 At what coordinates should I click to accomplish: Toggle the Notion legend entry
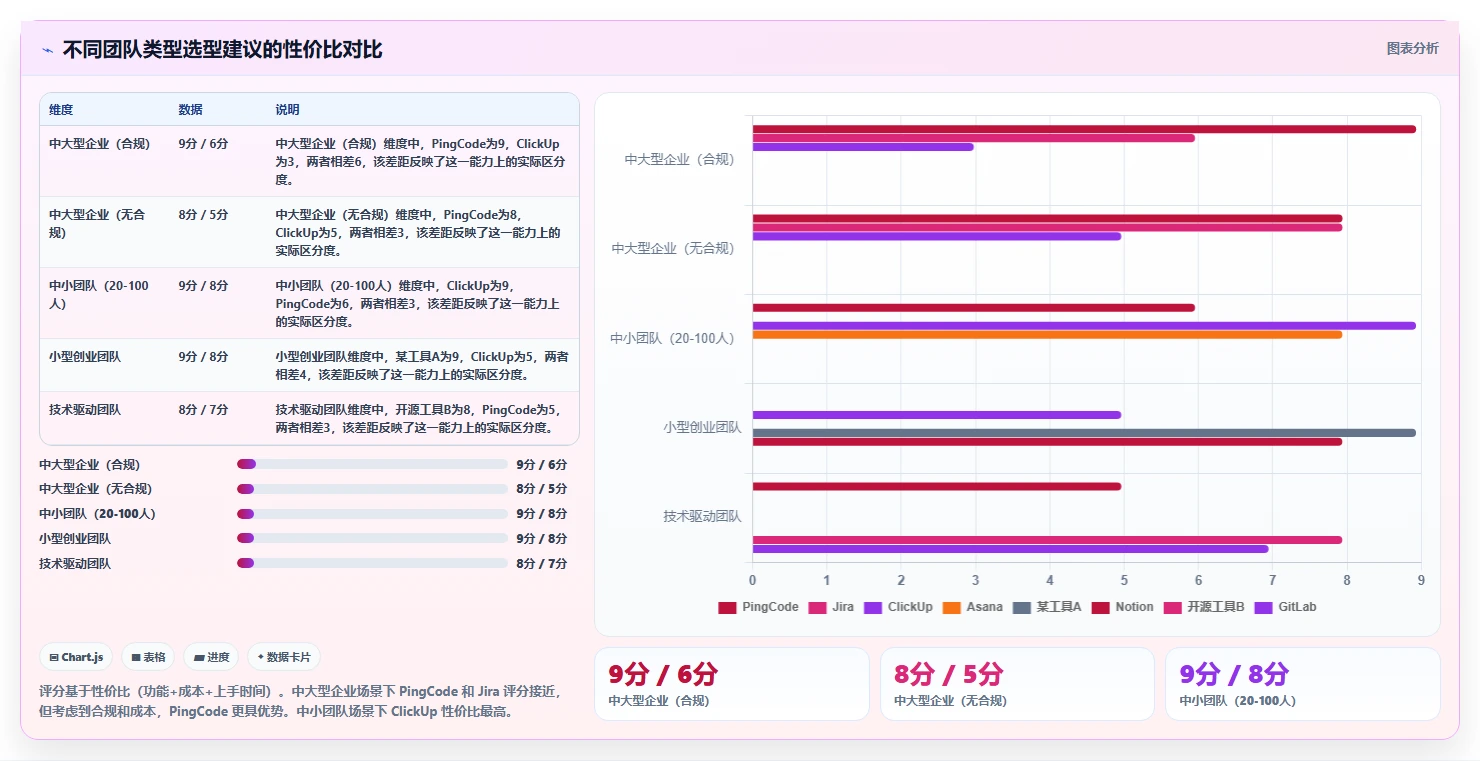click(x=1122, y=607)
